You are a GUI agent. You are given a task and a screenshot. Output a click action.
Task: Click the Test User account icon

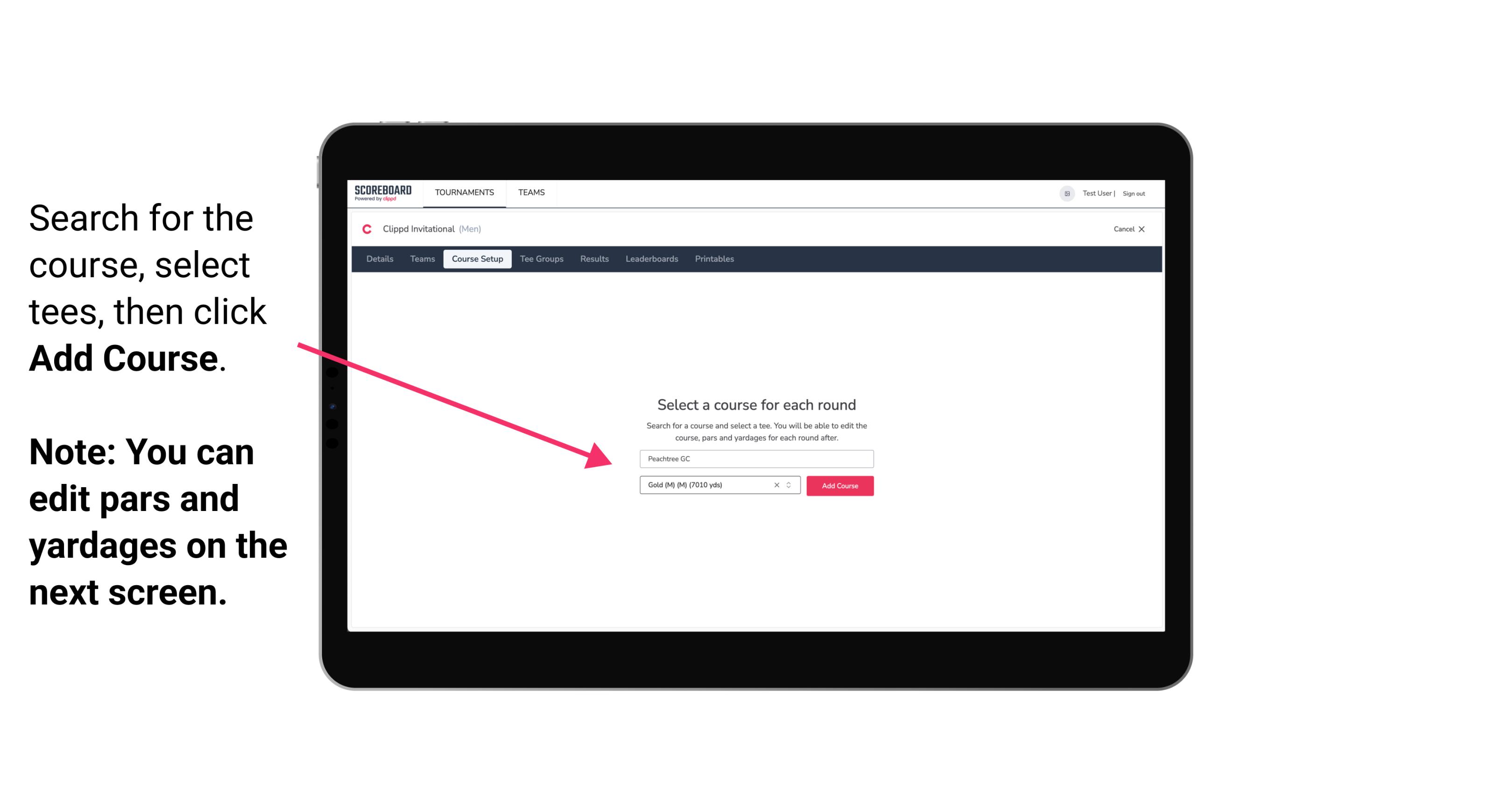[x=1064, y=193]
